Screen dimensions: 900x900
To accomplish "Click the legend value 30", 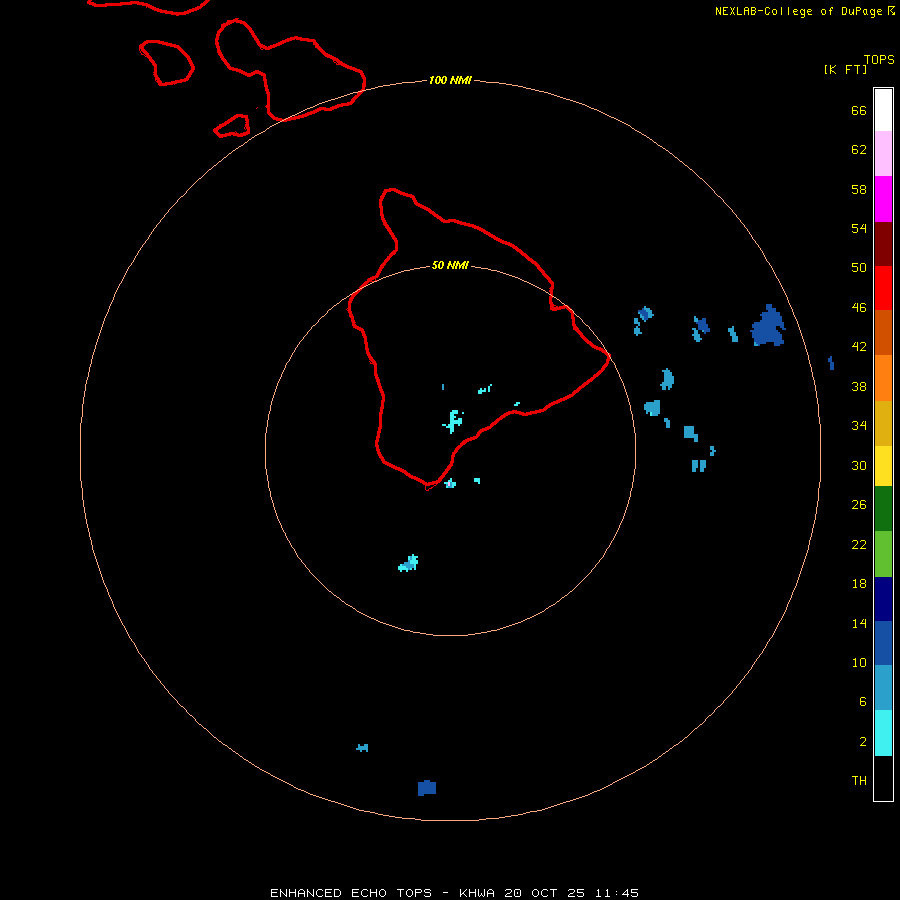I will [x=859, y=465].
